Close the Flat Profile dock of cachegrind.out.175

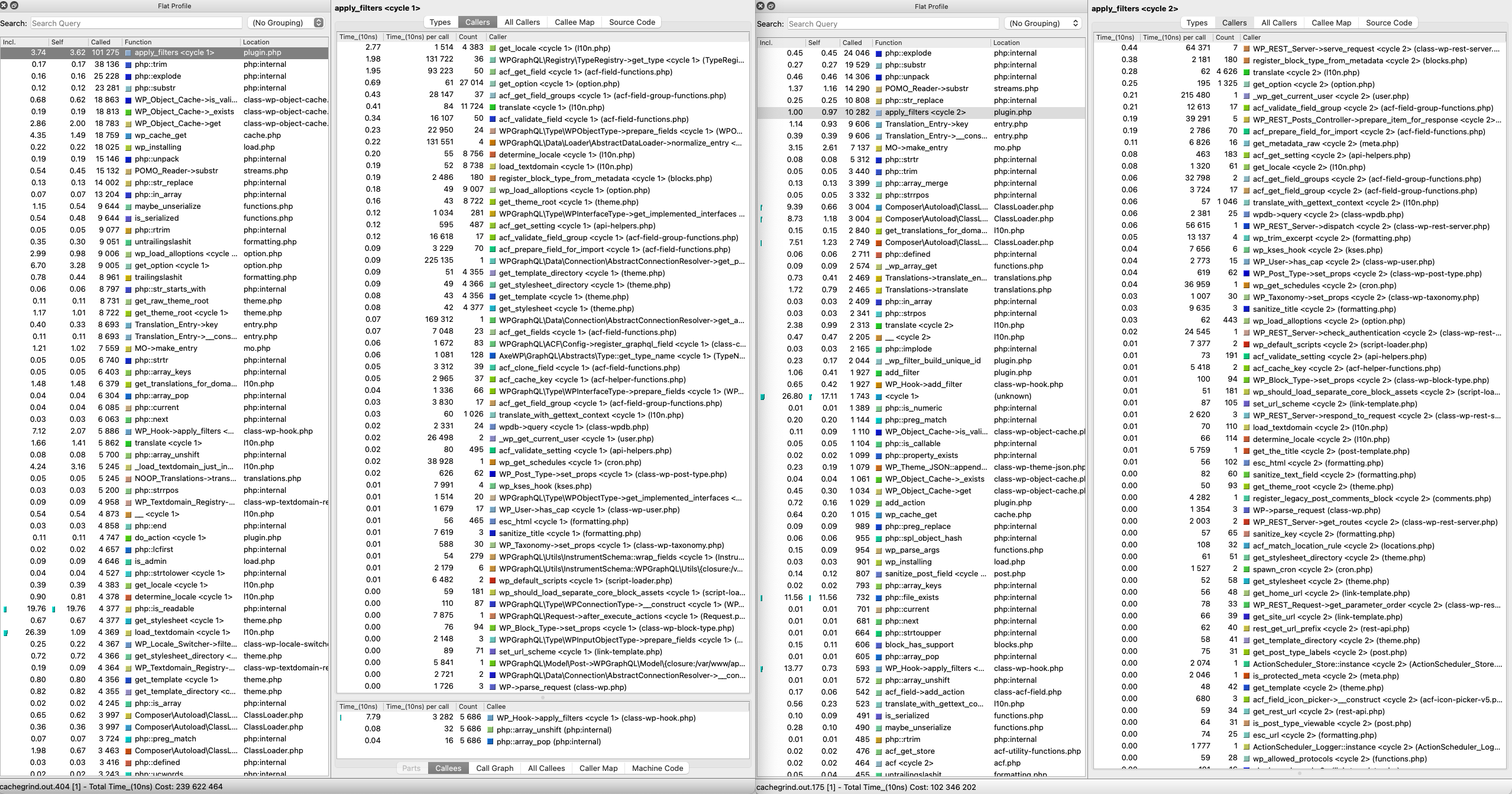click(761, 6)
